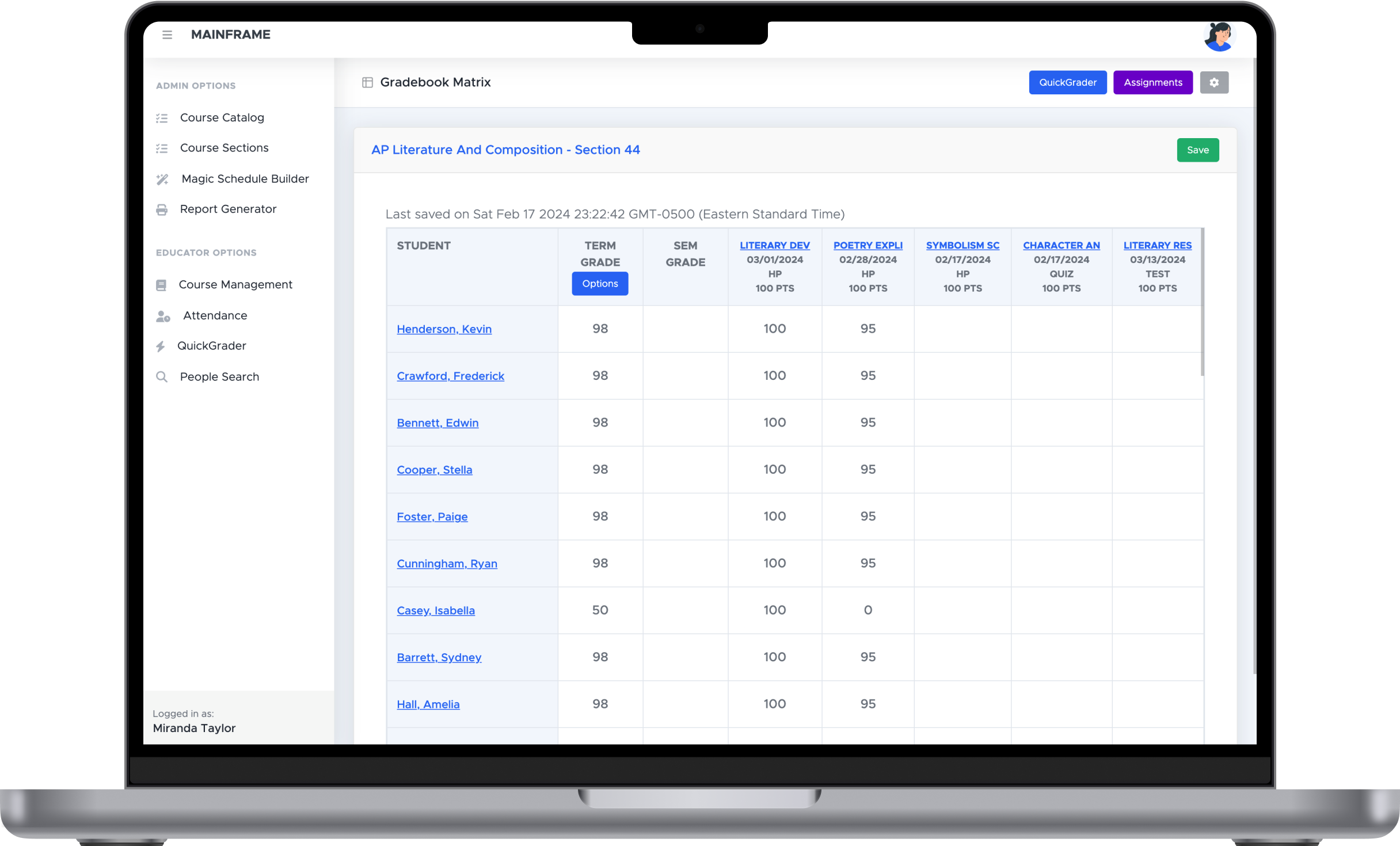Click the Attendance person icon
This screenshot has height=846, width=1400.
point(163,316)
